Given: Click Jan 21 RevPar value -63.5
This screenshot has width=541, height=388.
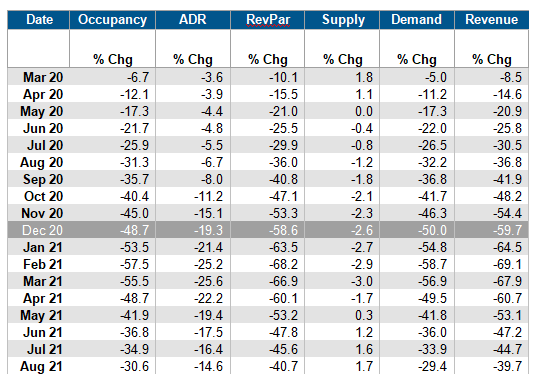Looking at the screenshot, I should 283,247.
